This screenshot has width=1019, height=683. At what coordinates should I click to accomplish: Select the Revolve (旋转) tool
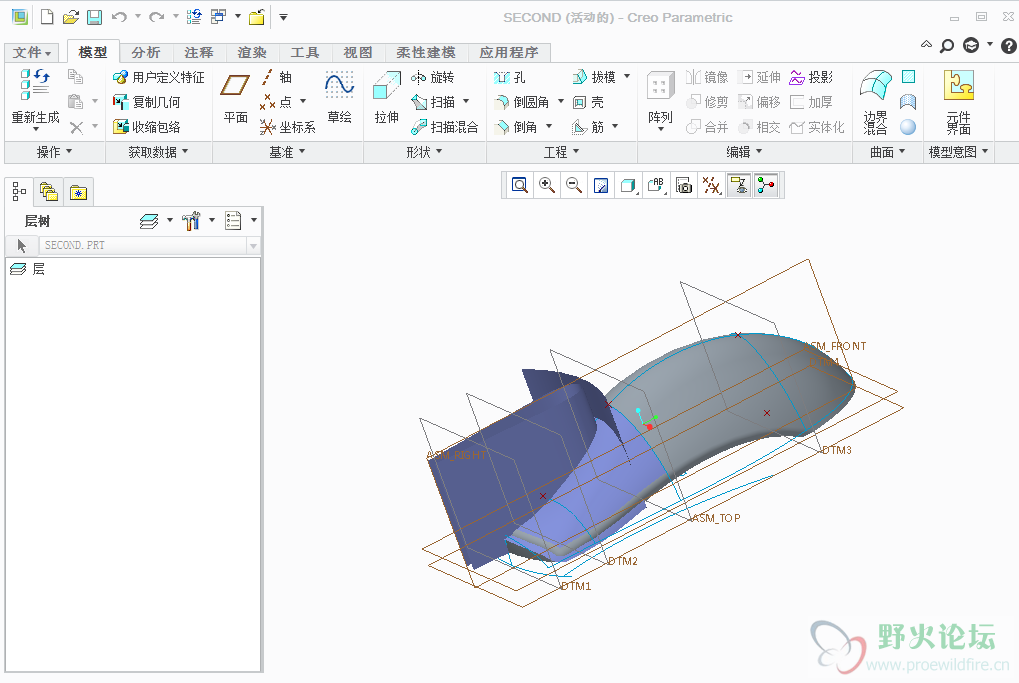coord(432,77)
